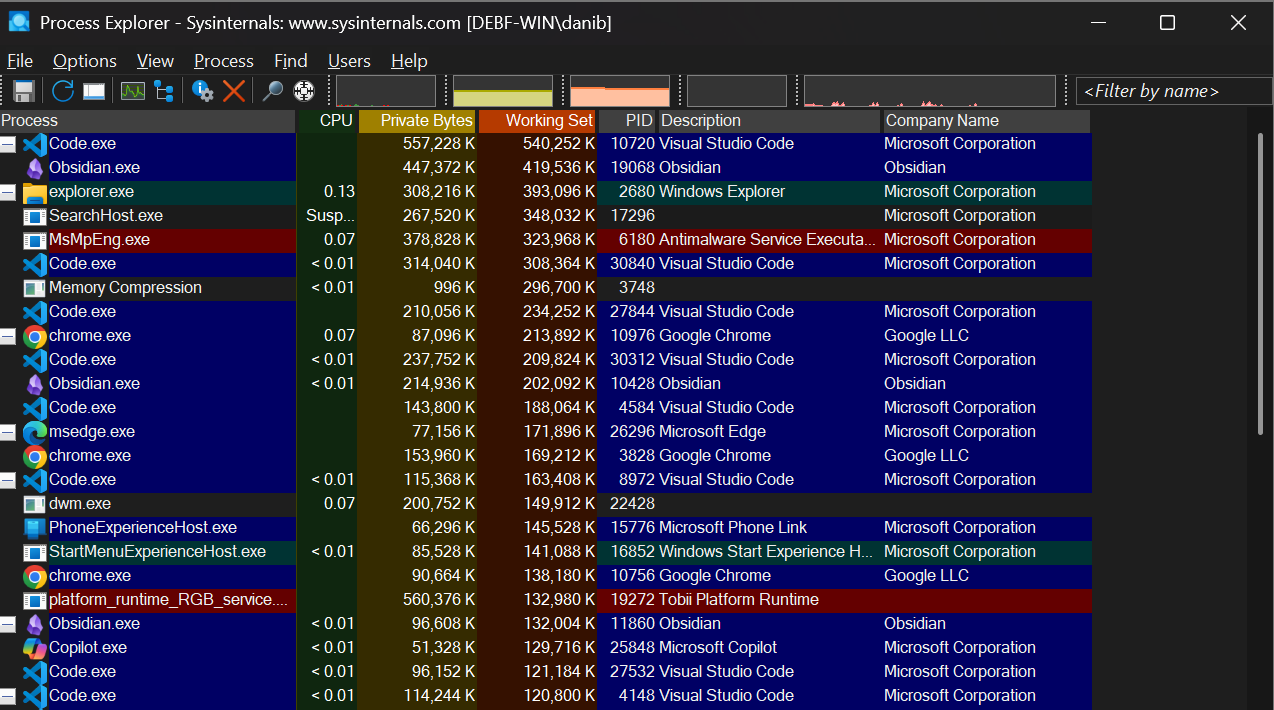Image resolution: width=1274 pixels, height=710 pixels.
Task: Sort by the Private Bytes column header
Action: tap(417, 121)
